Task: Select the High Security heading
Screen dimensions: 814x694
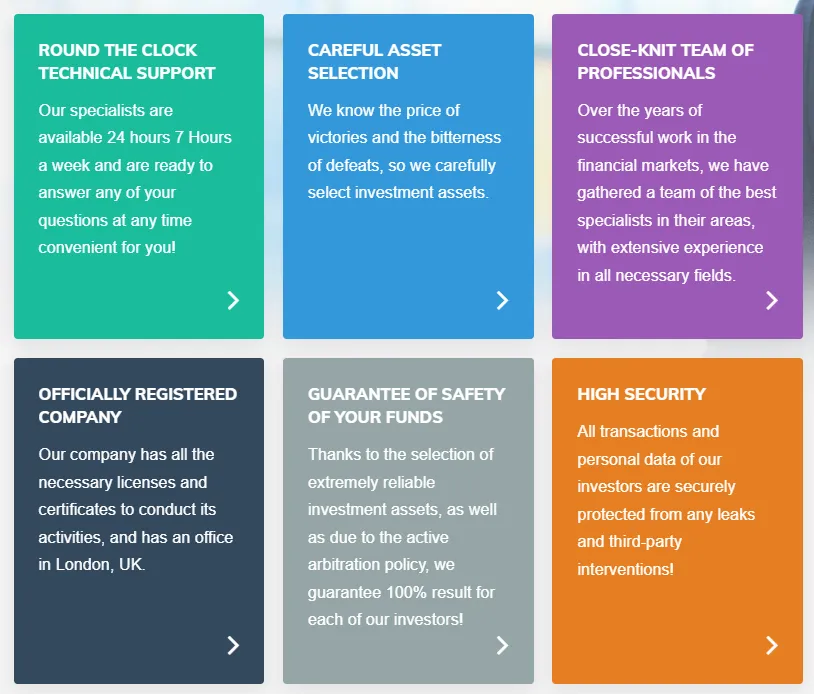Action: (641, 394)
